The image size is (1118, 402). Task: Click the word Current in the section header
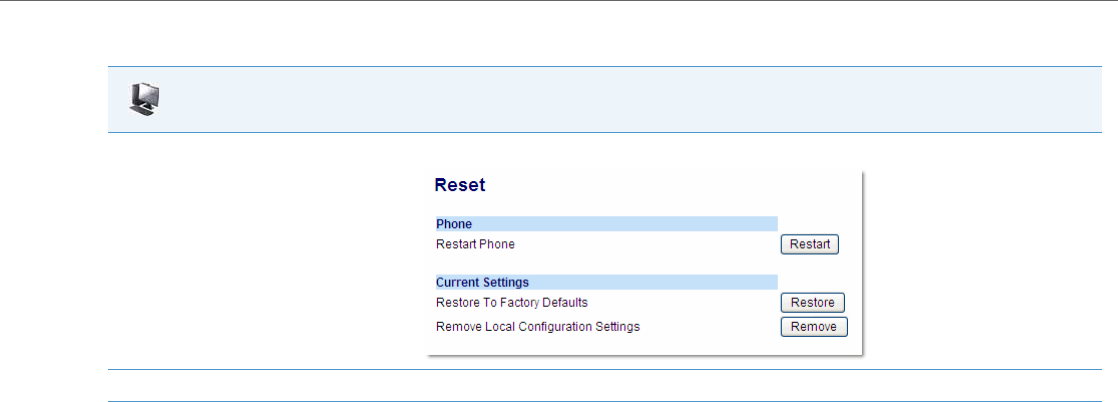pyautogui.click(x=457, y=283)
